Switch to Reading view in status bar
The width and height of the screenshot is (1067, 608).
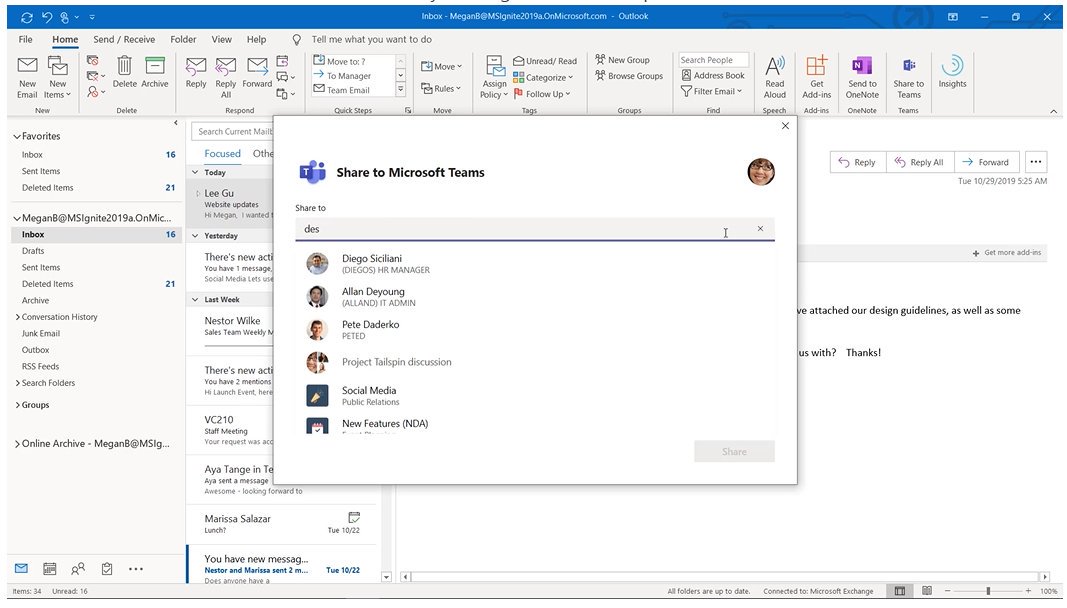(x=927, y=591)
